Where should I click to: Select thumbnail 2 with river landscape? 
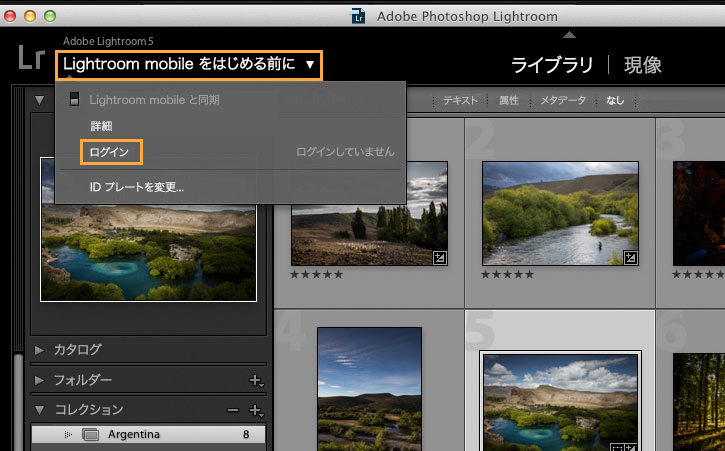pos(560,213)
